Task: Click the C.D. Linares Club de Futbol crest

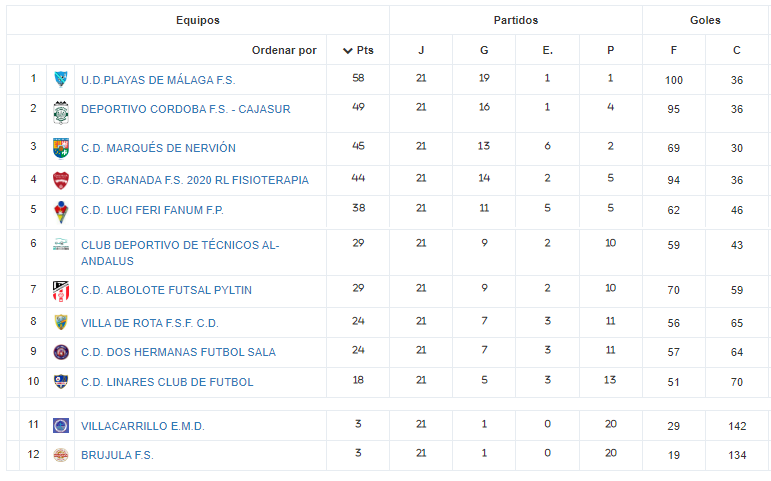Action: (61, 381)
